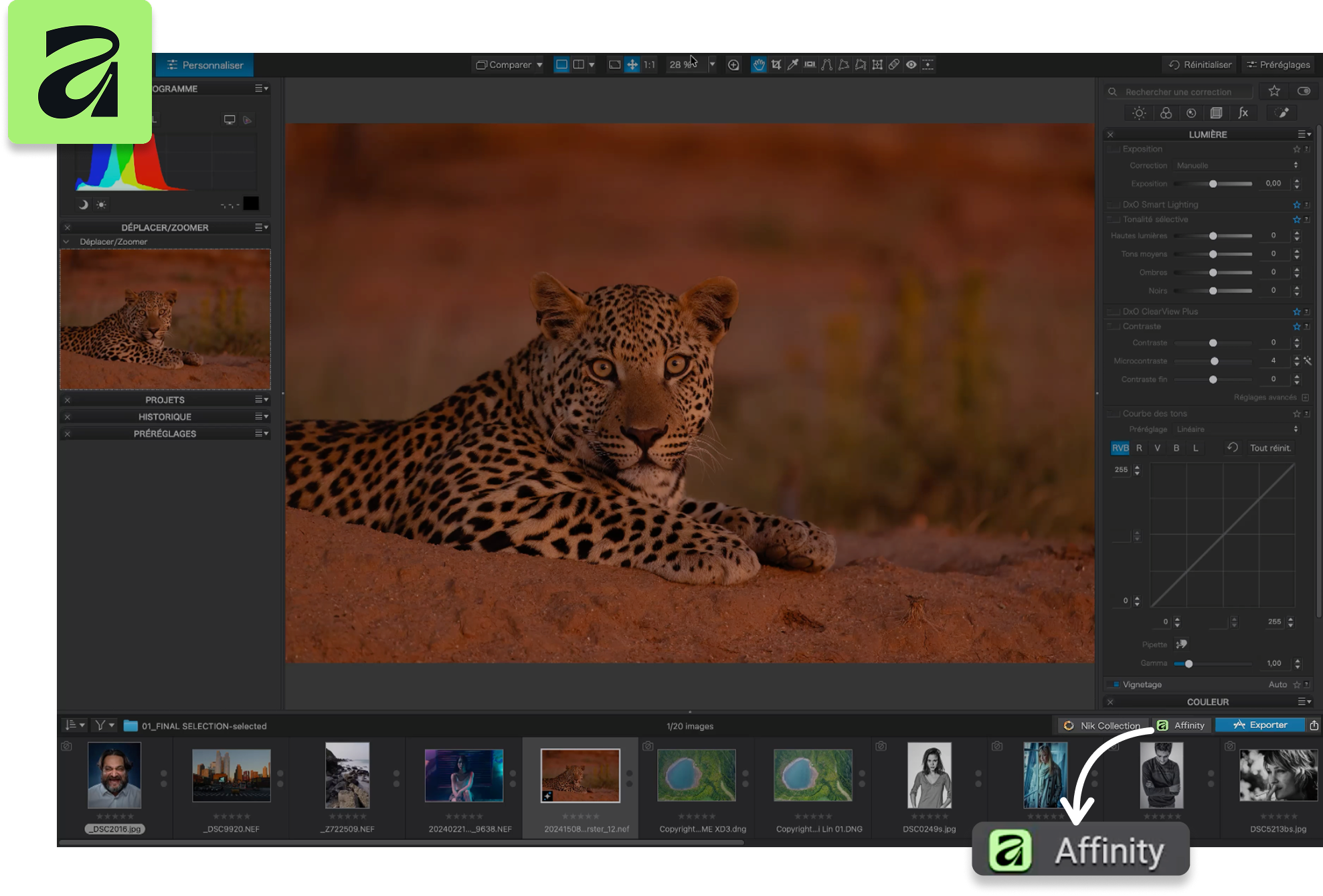The height and width of the screenshot is (896, 1323).
Task: Set zoom to 1:1
Action: click(x=649, y=65)
